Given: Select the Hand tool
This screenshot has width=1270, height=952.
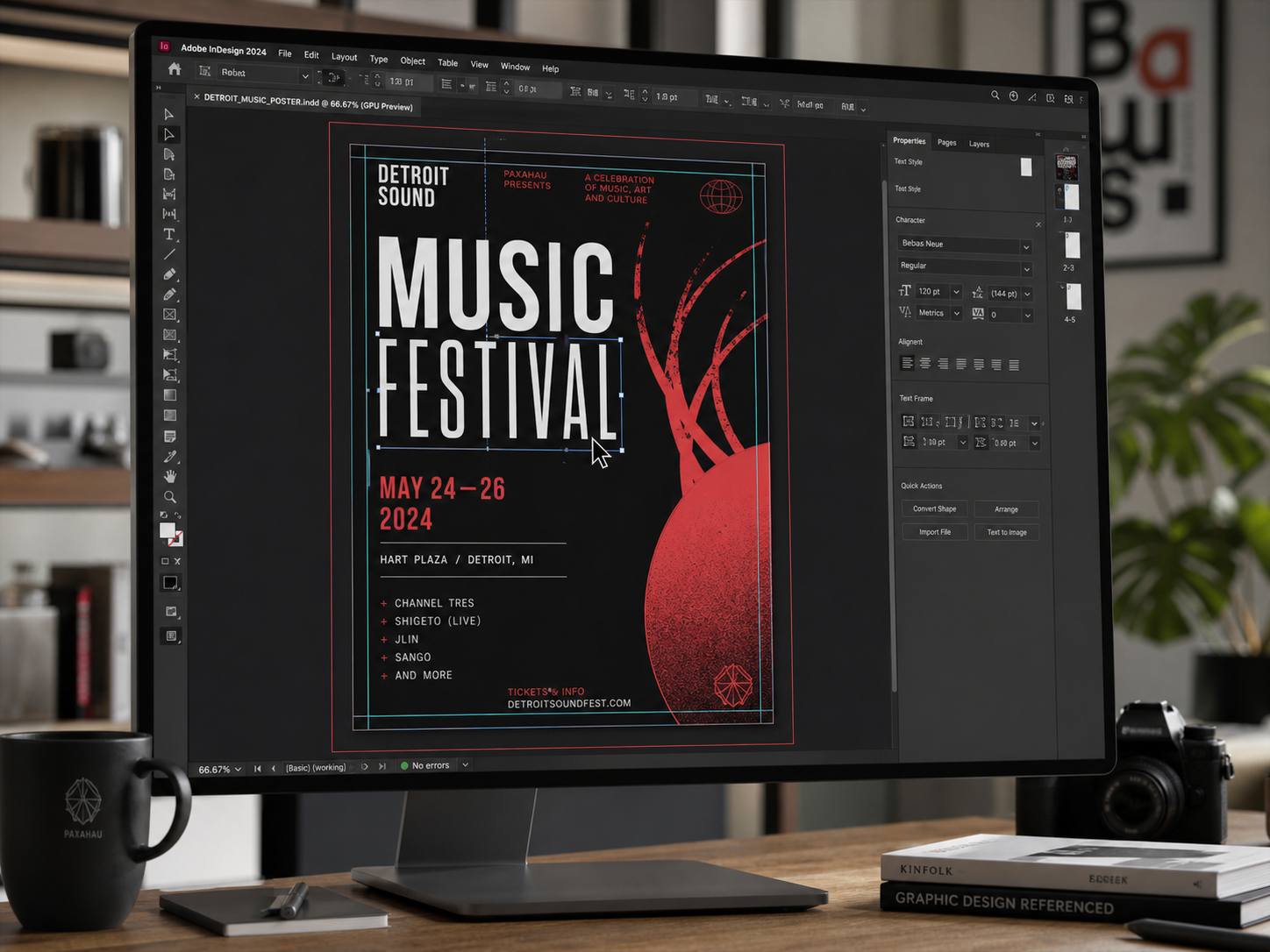Looking at the screenshot, I should pyautogui.click(x=169, y=476).
